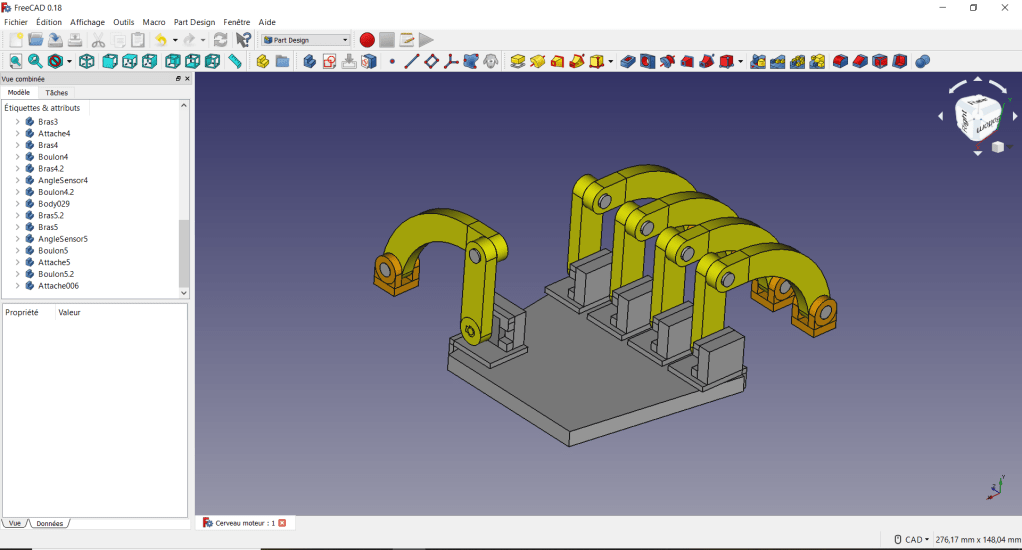The image size is (1022, 550).
Task: Expand the Bras3 tree item
Action: tap(17, 122)
